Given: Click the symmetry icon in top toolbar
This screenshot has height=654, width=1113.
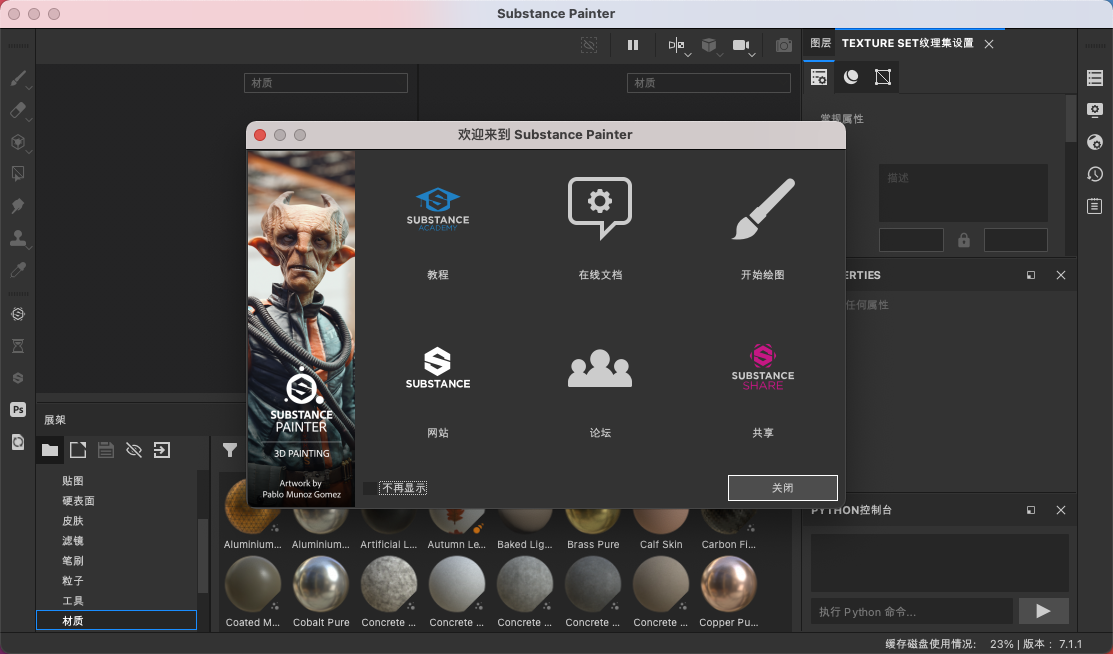Looking at the screenshot, I should (x=676, y=45).
